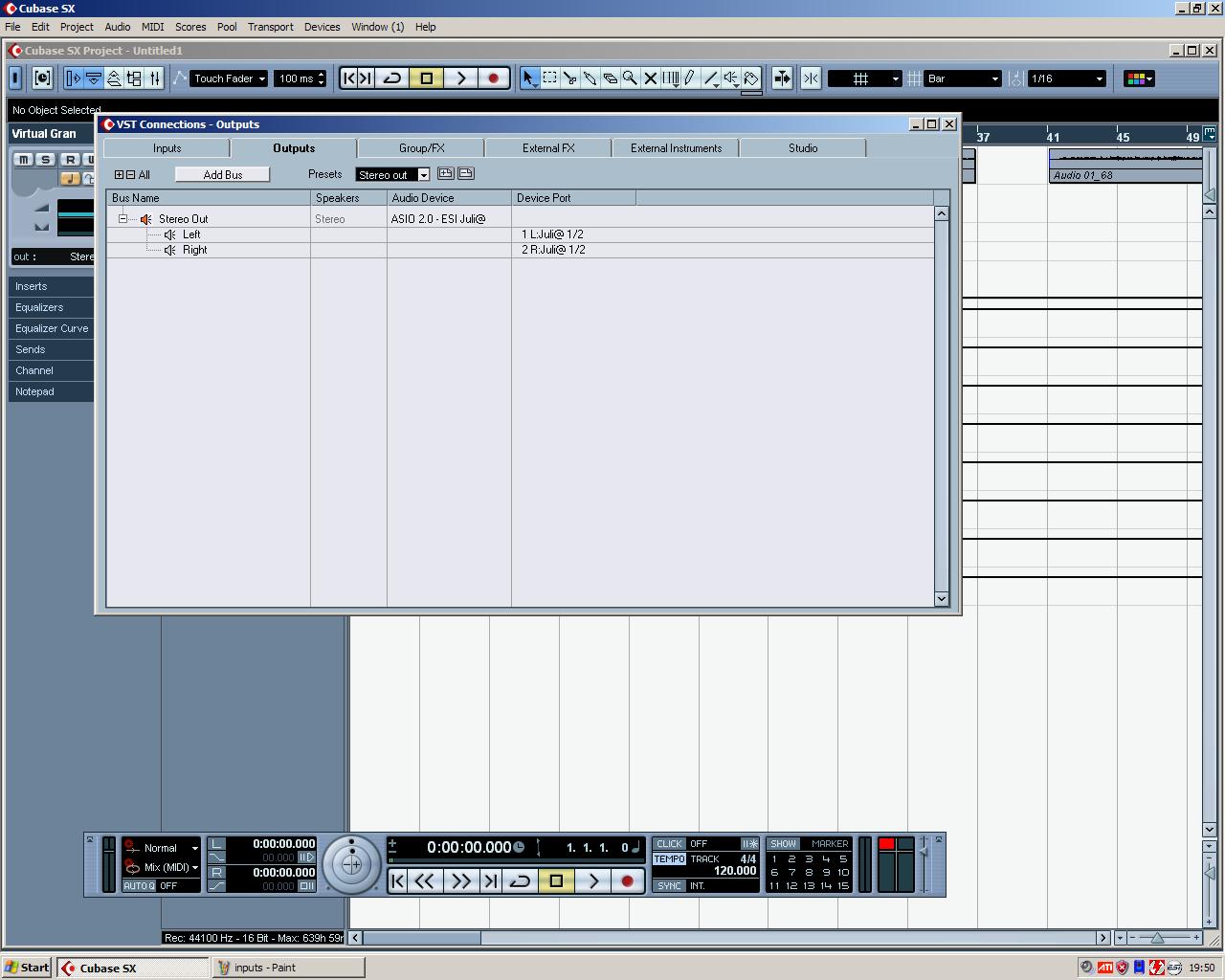Switch to the Studio tab

pyautogui.click(x=803, y=148)
